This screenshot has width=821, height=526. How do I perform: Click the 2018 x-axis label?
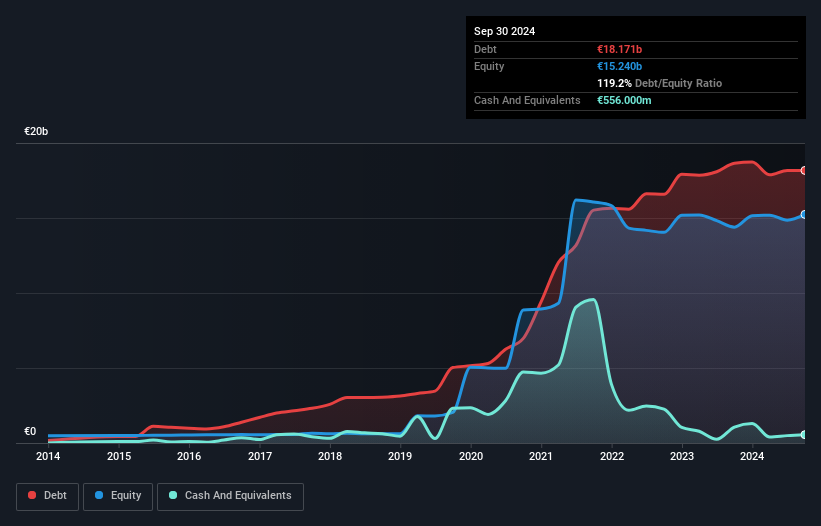(330, 456)
